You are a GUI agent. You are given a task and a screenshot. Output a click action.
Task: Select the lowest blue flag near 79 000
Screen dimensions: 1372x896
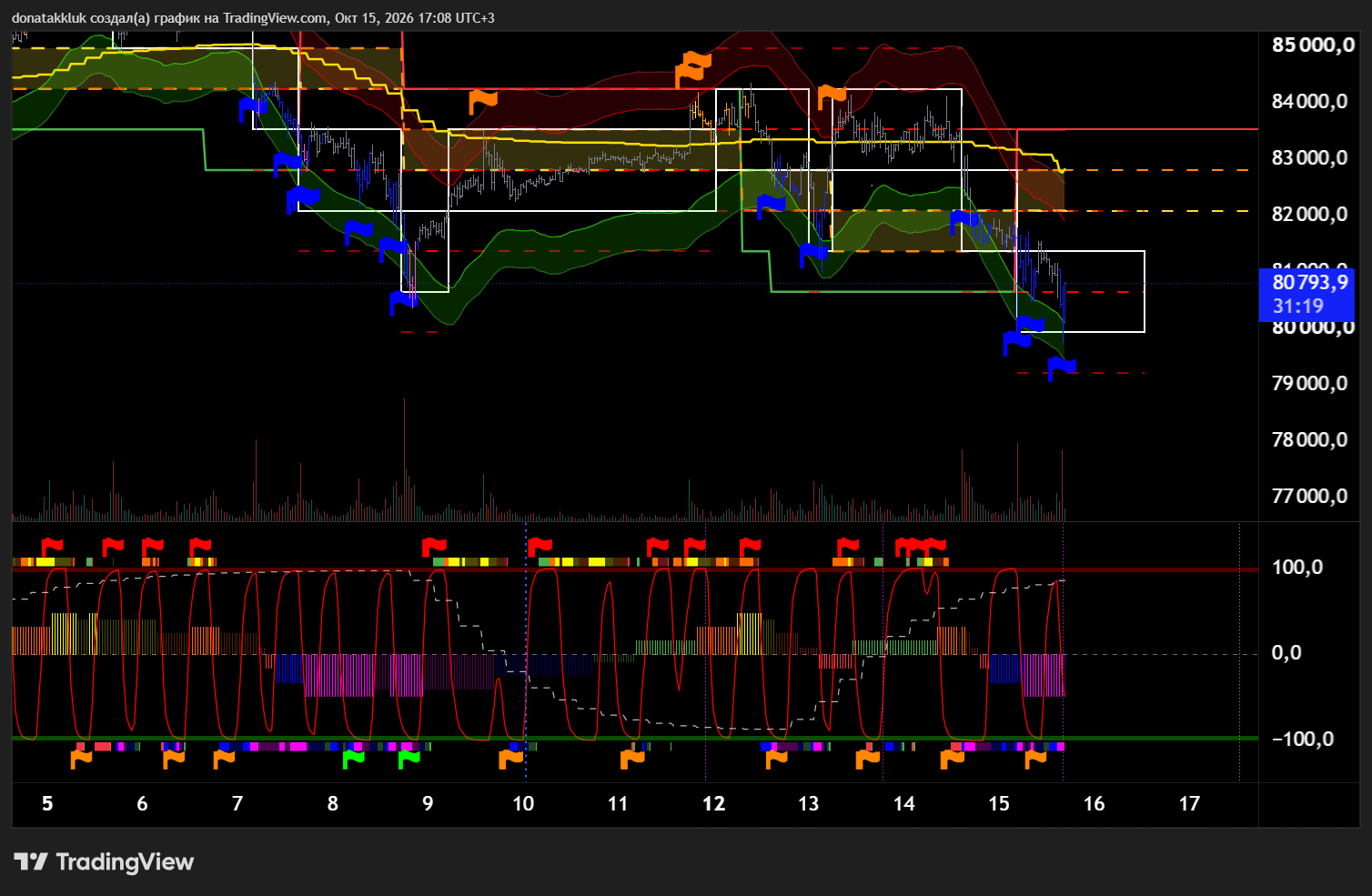coord(1062,367)
